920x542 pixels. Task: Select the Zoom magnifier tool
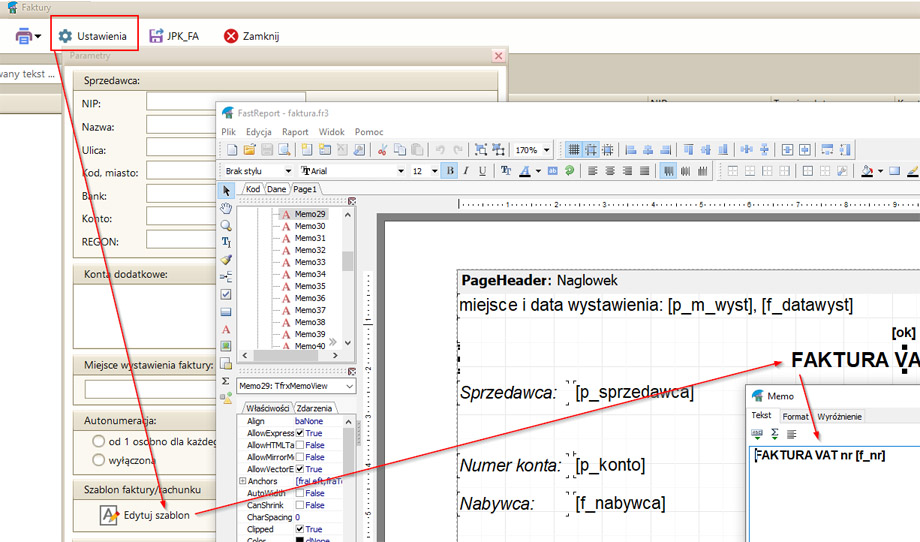[x=226, y=226]
